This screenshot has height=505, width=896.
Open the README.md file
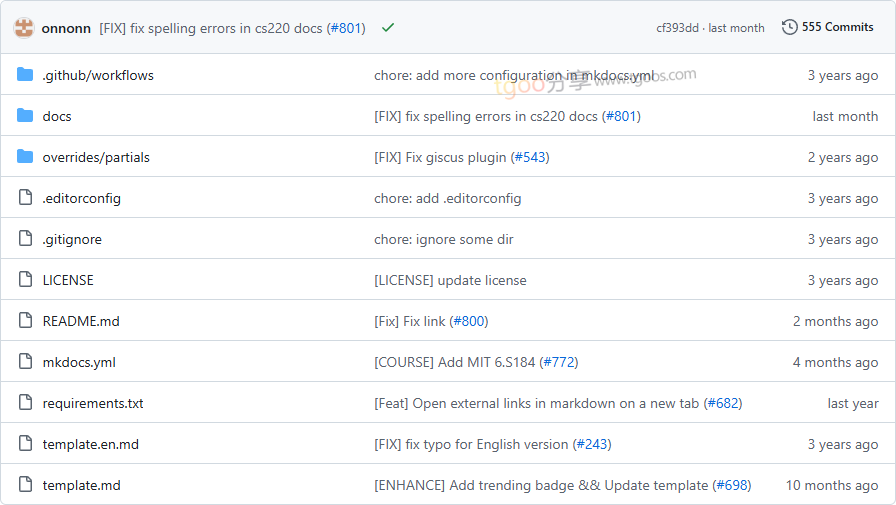[81, 321]
